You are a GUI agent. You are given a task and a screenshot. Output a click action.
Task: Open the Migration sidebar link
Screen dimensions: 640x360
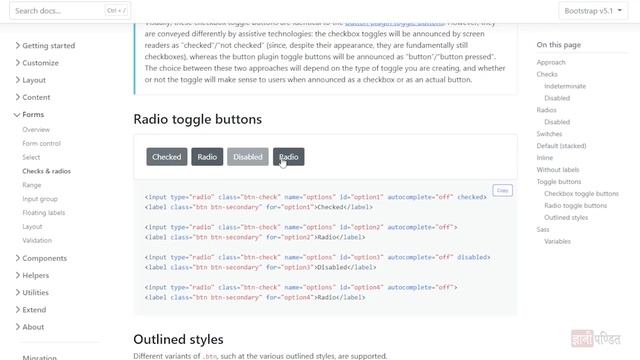(40, 357)
